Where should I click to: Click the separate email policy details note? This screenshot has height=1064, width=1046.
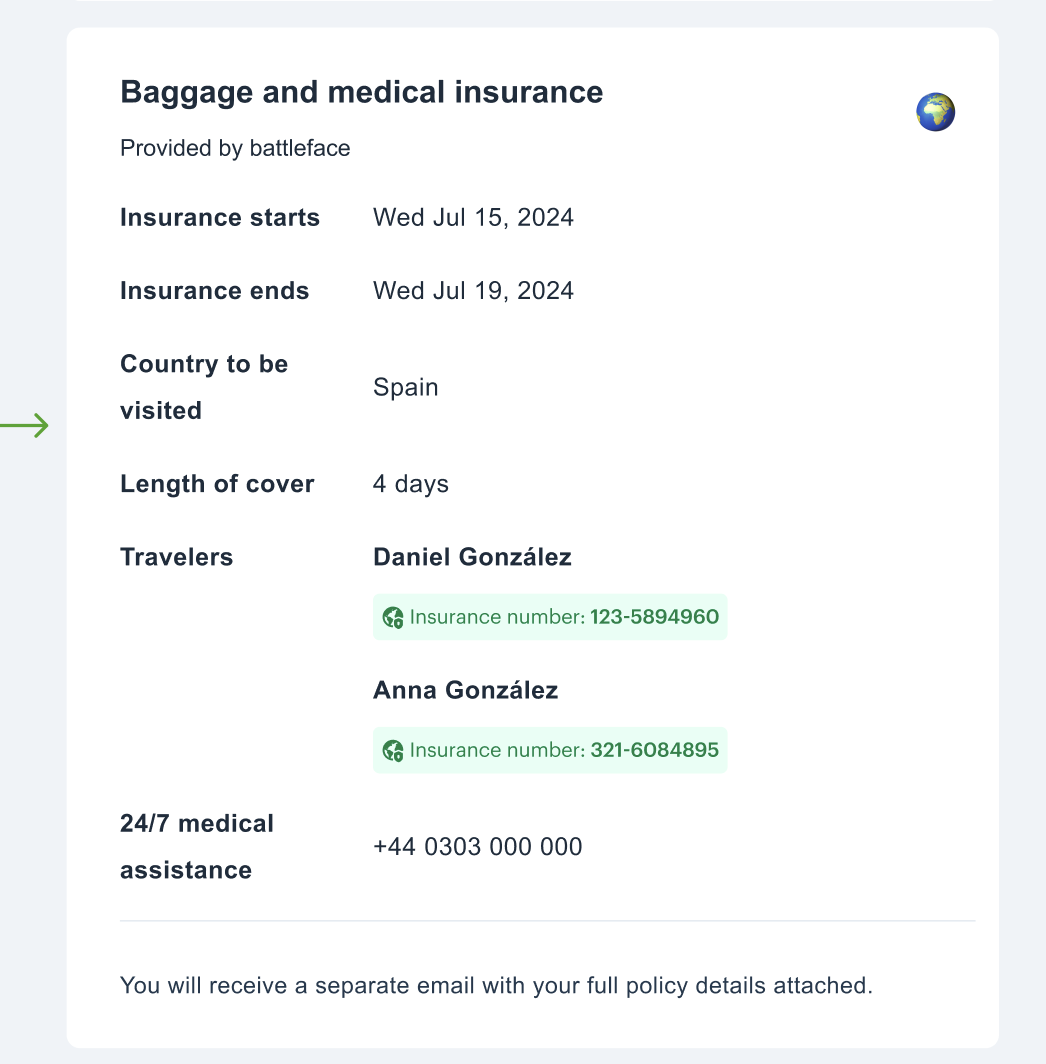click(496, 985)
